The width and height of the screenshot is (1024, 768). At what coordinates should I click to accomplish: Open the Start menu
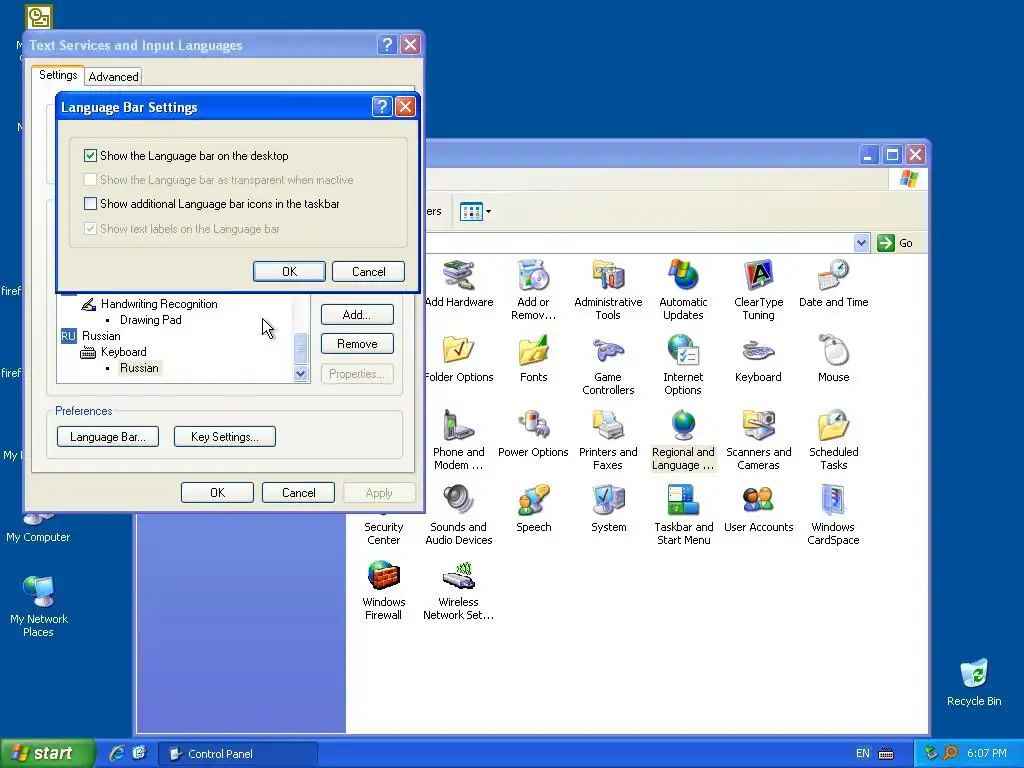[x=46, y=753]
